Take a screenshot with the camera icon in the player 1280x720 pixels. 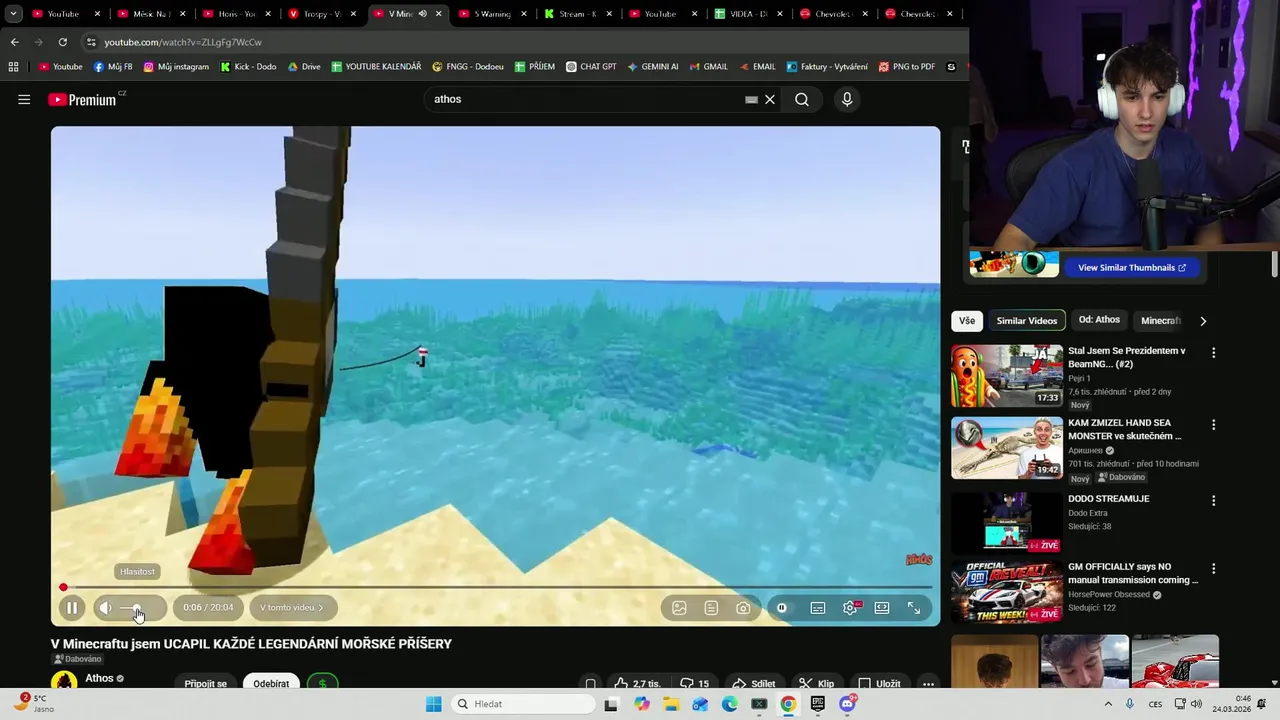coord(743,608)
